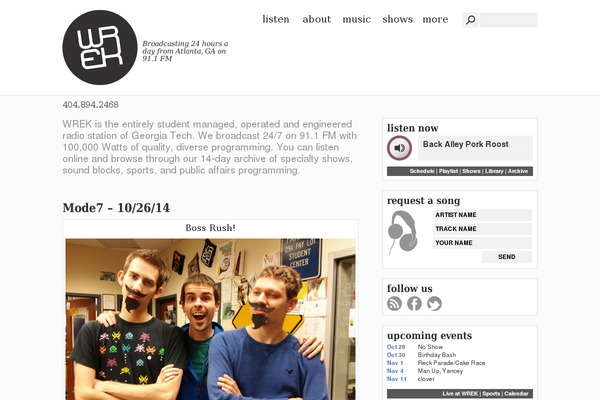The image size is (600, 400).
Task: Click the Artist Name field
Action: (482, 215)
